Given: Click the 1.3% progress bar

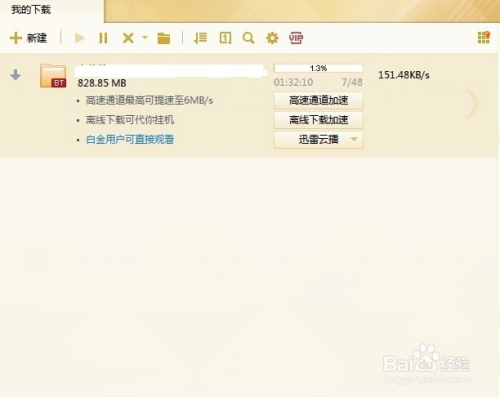Looking at the screenshot, I should click(318, 68).
